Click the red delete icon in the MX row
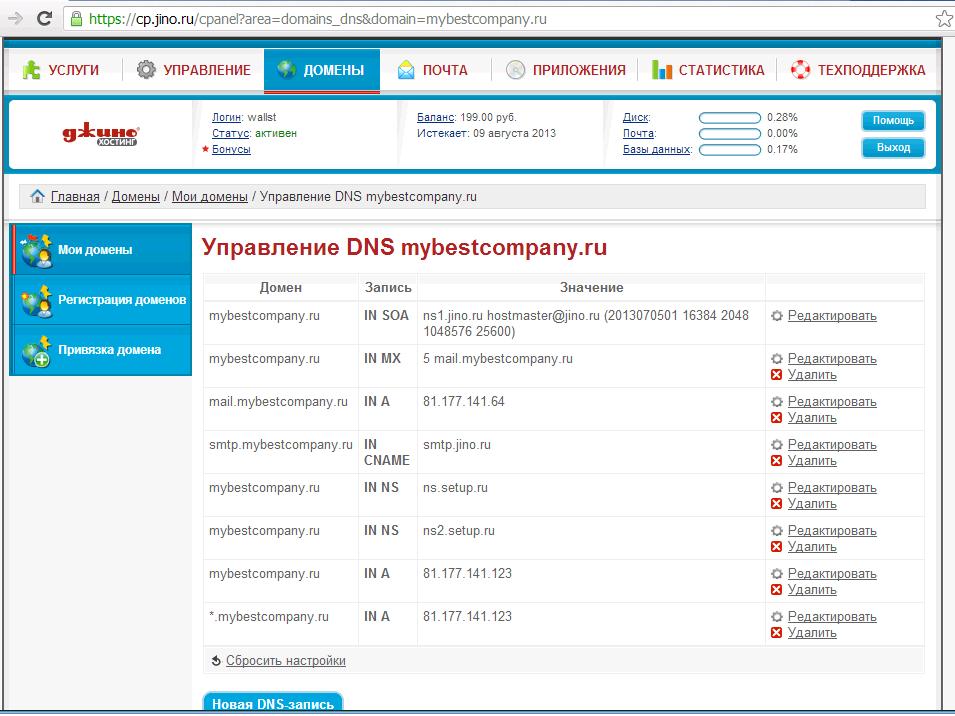Viewport: 955px width, 716px height. (x=777, y=375)
